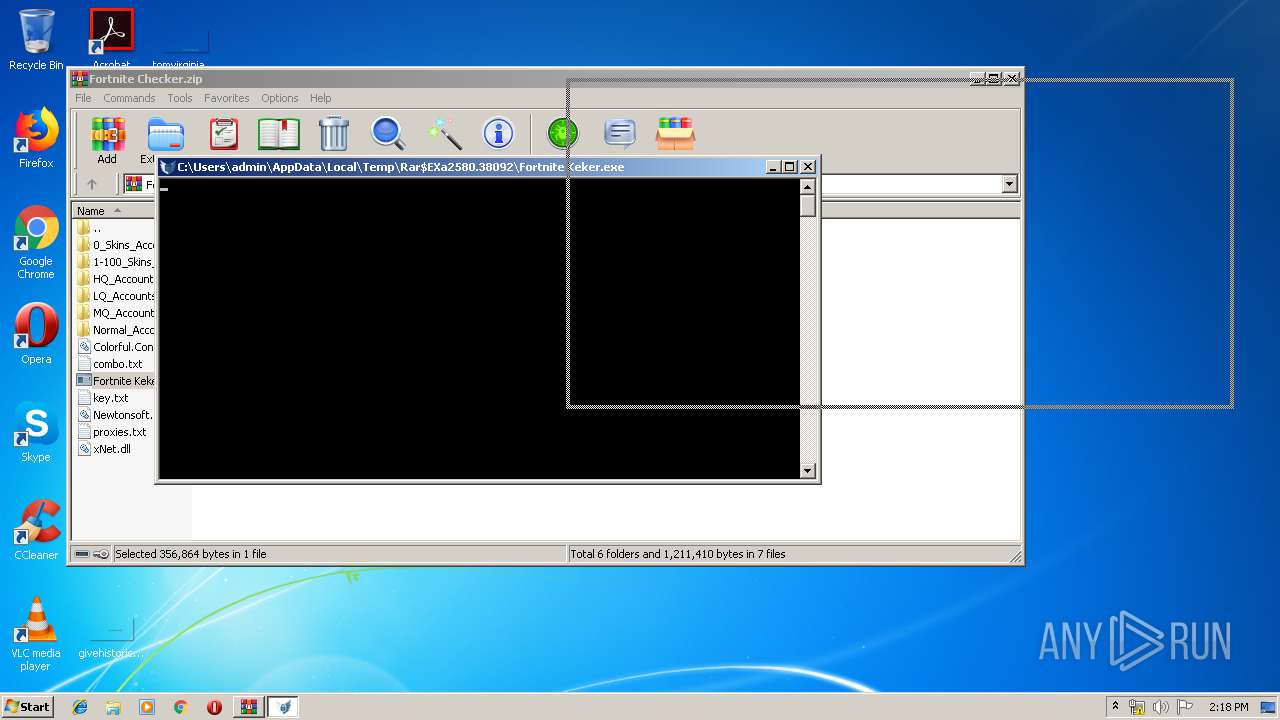This screenshot has height=720, width=1280.
Task: Select the MQ_Account folder
Action: [115, 313]
